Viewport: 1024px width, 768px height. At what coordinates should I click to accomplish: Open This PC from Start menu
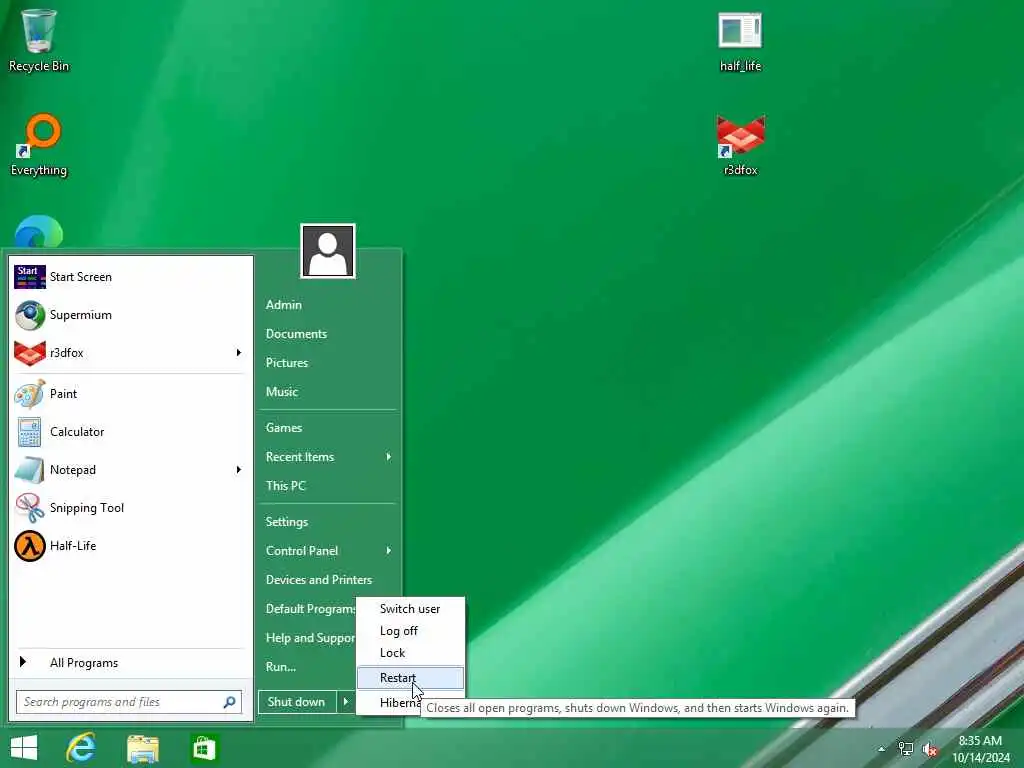[x=328, y=486]
